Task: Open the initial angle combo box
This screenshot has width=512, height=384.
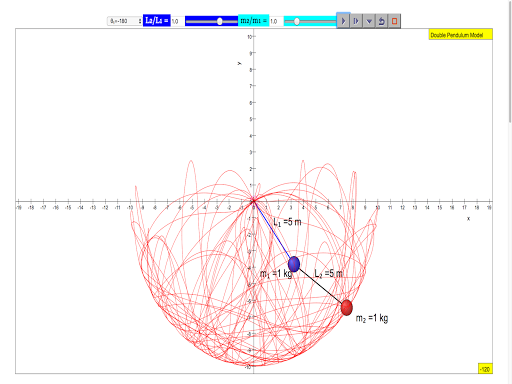Action: point(125,21)
